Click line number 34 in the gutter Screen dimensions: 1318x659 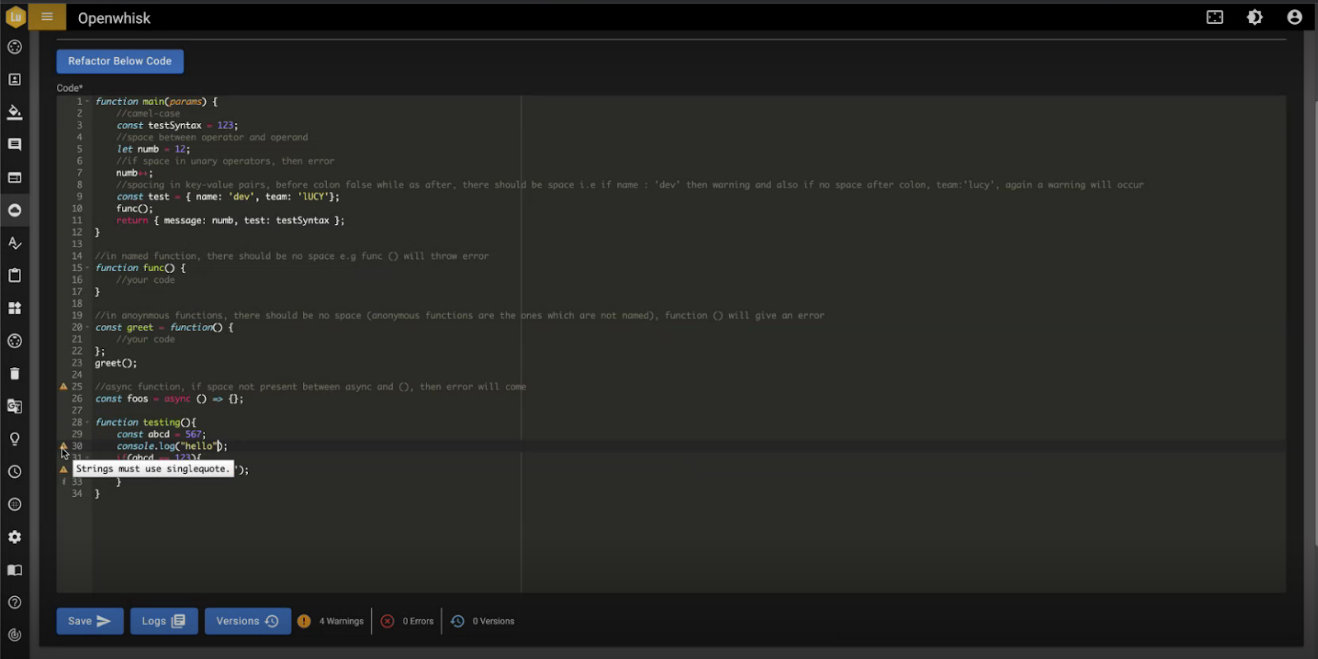click(77, 494)
